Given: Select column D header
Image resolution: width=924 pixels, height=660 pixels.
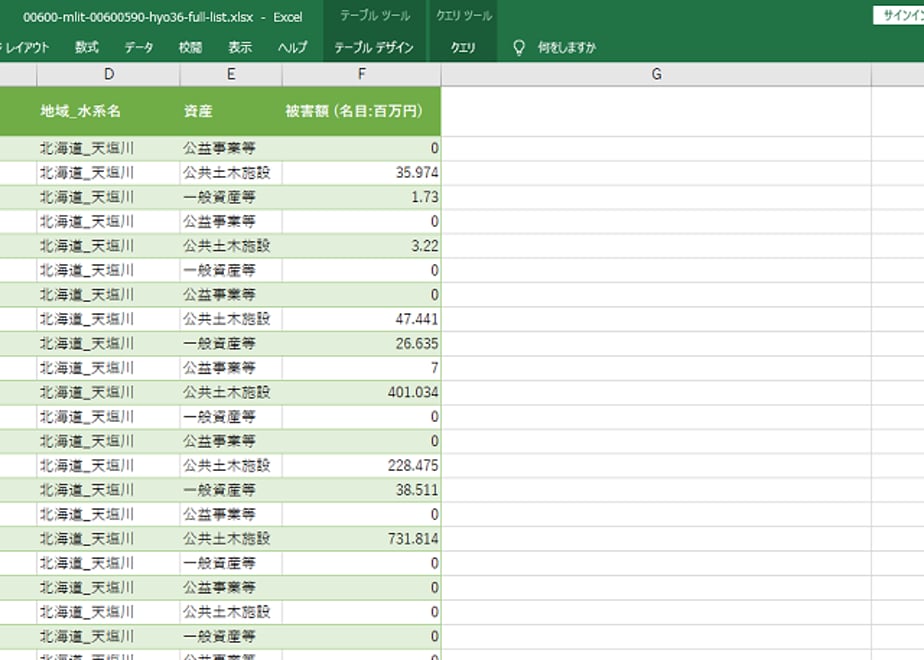Looking at the screenshot, I should coord(108,74).
